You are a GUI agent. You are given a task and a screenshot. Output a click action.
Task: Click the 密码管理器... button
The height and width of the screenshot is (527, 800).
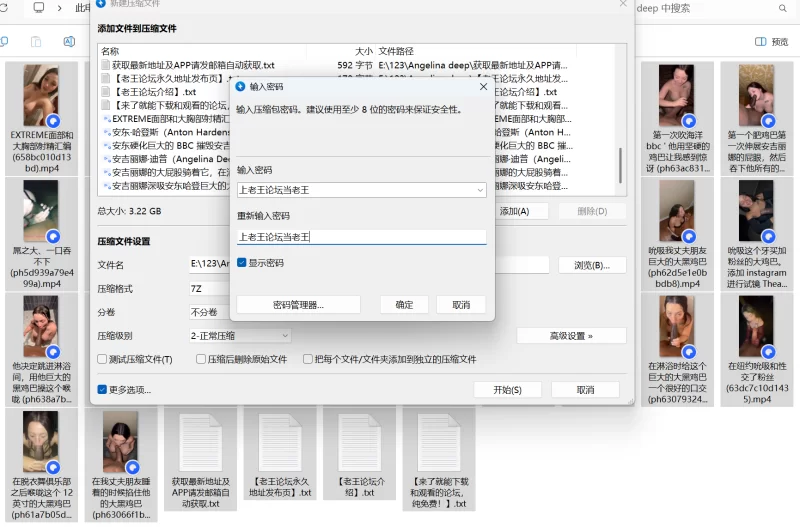297,305
